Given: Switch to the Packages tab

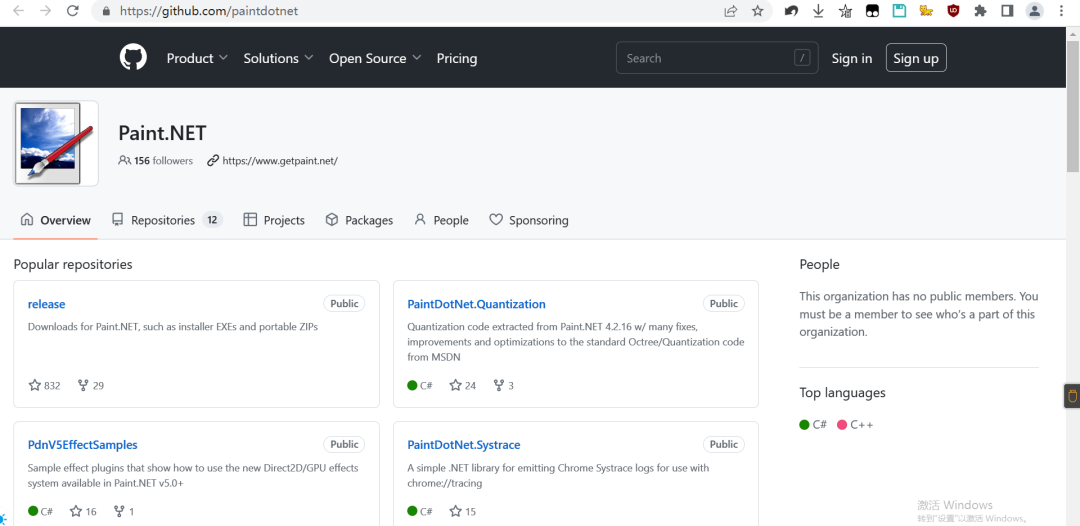Looking at the screenshot, I should tap(359, 220).
